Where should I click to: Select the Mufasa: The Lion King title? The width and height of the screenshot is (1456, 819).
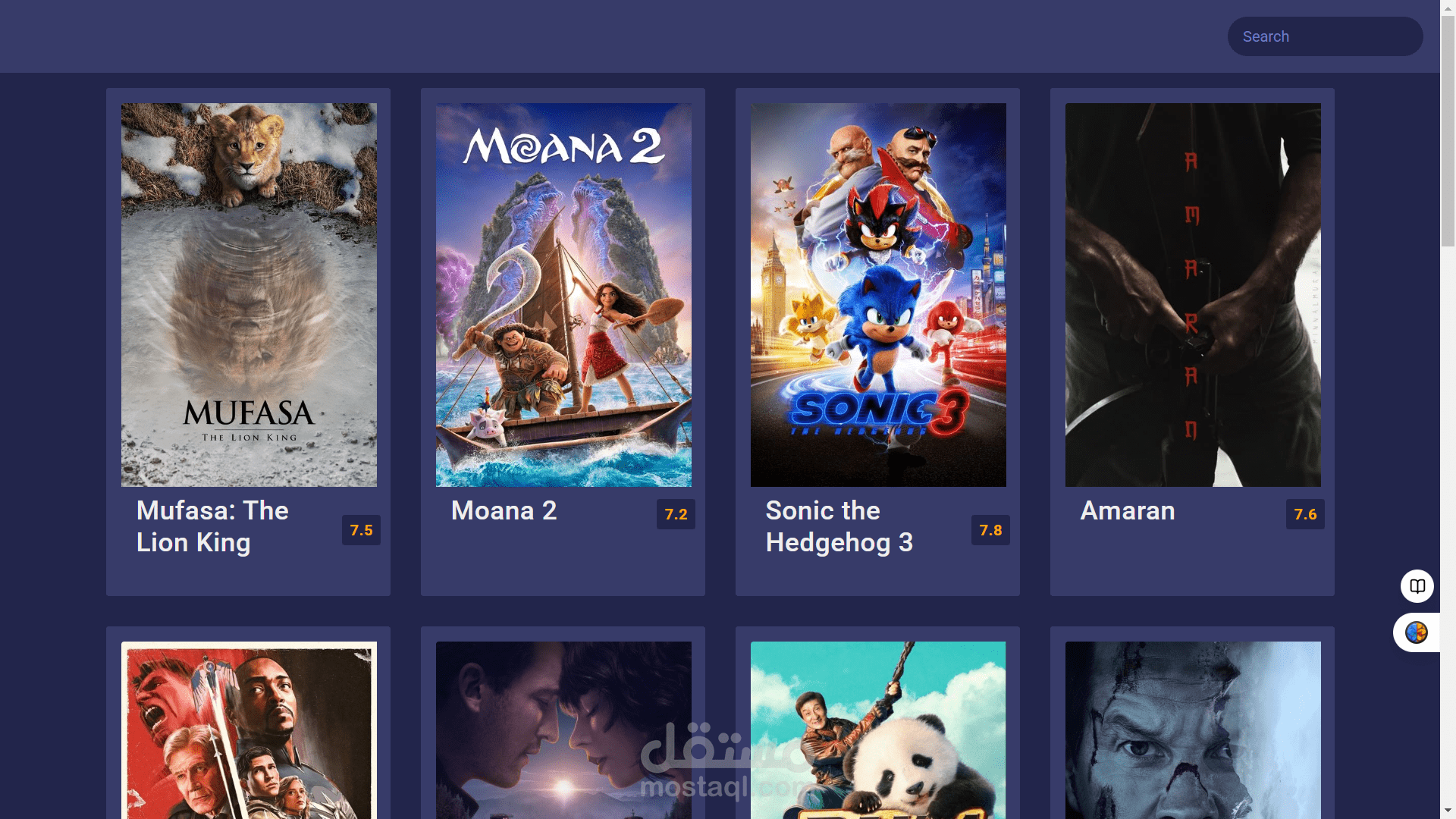[x=212, y=526]
